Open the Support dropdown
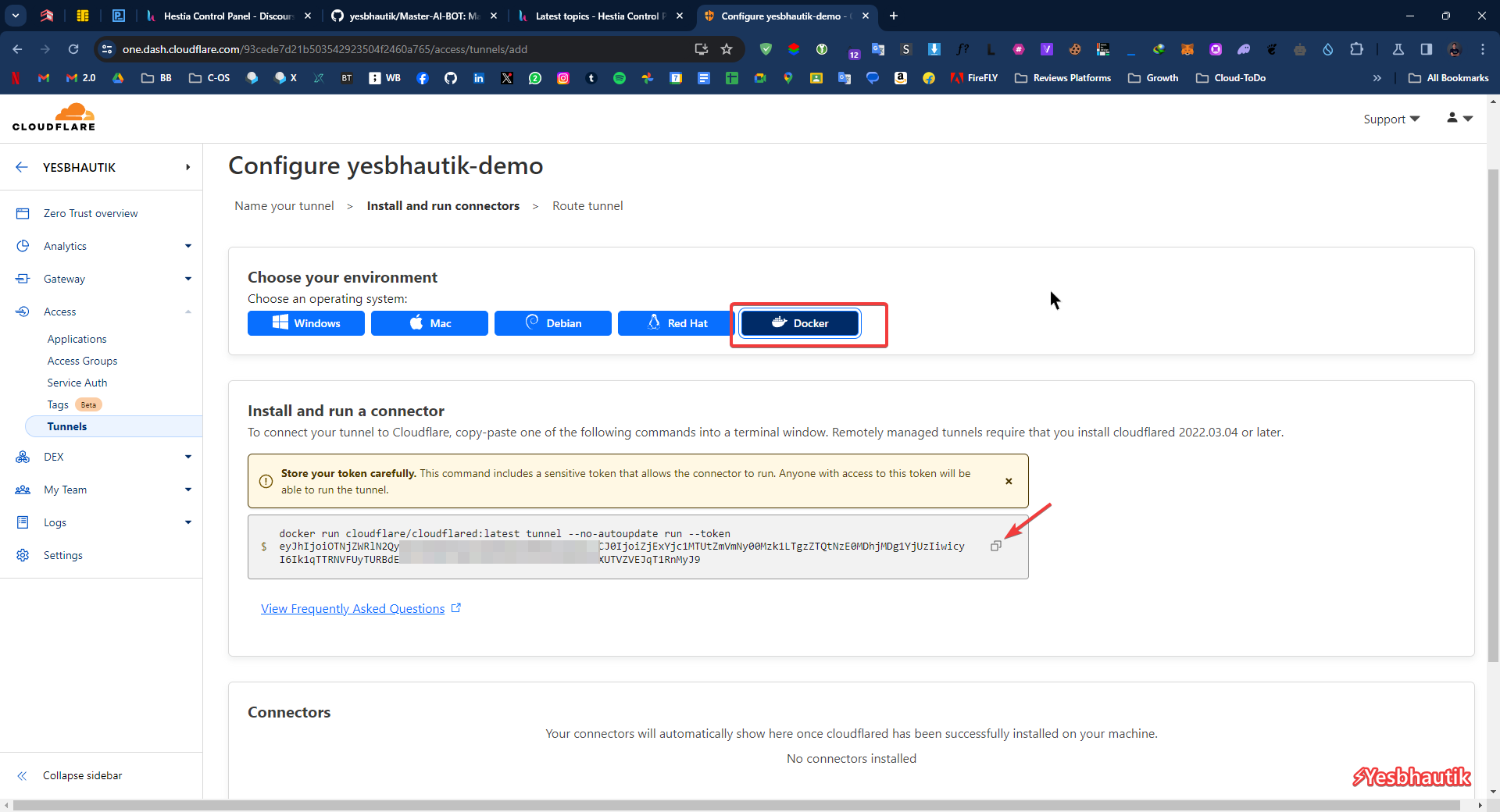This screenshot has width=1500, height=812. (x=1391, y=119)
